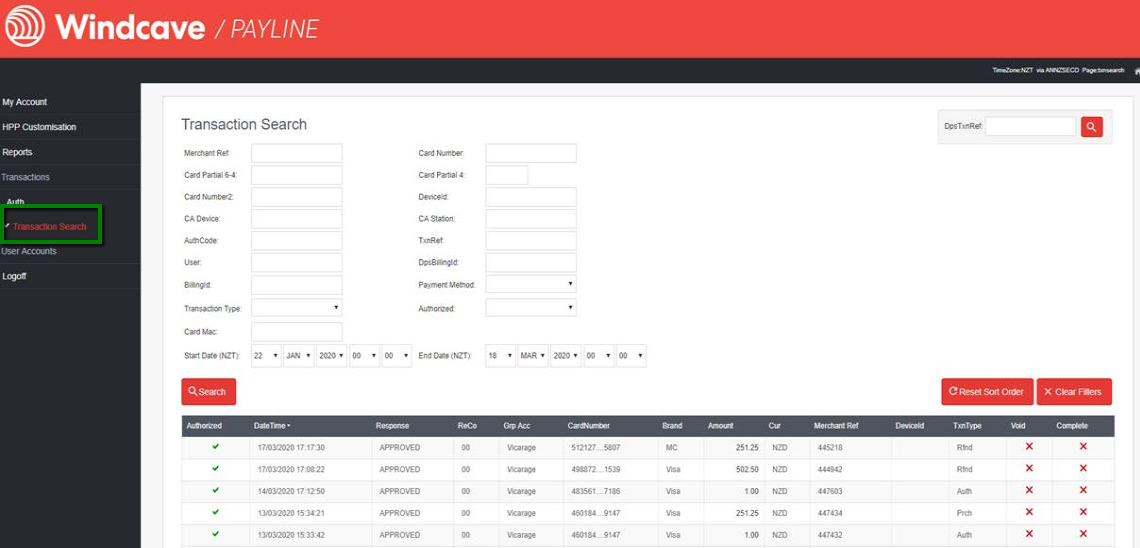Click the red Search button

tap(209, 392)
